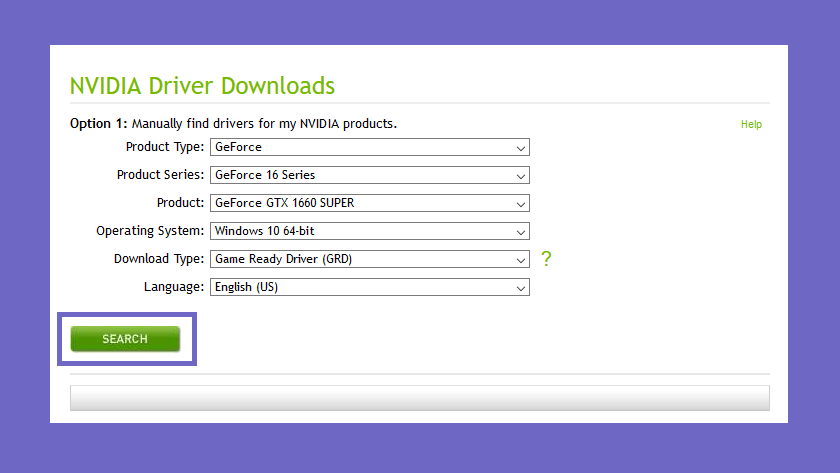Image resolution: width=840 pixels, height=473 pixels.
Task: Click the Option 1 manually find drivers text
Action: [234, 124]
